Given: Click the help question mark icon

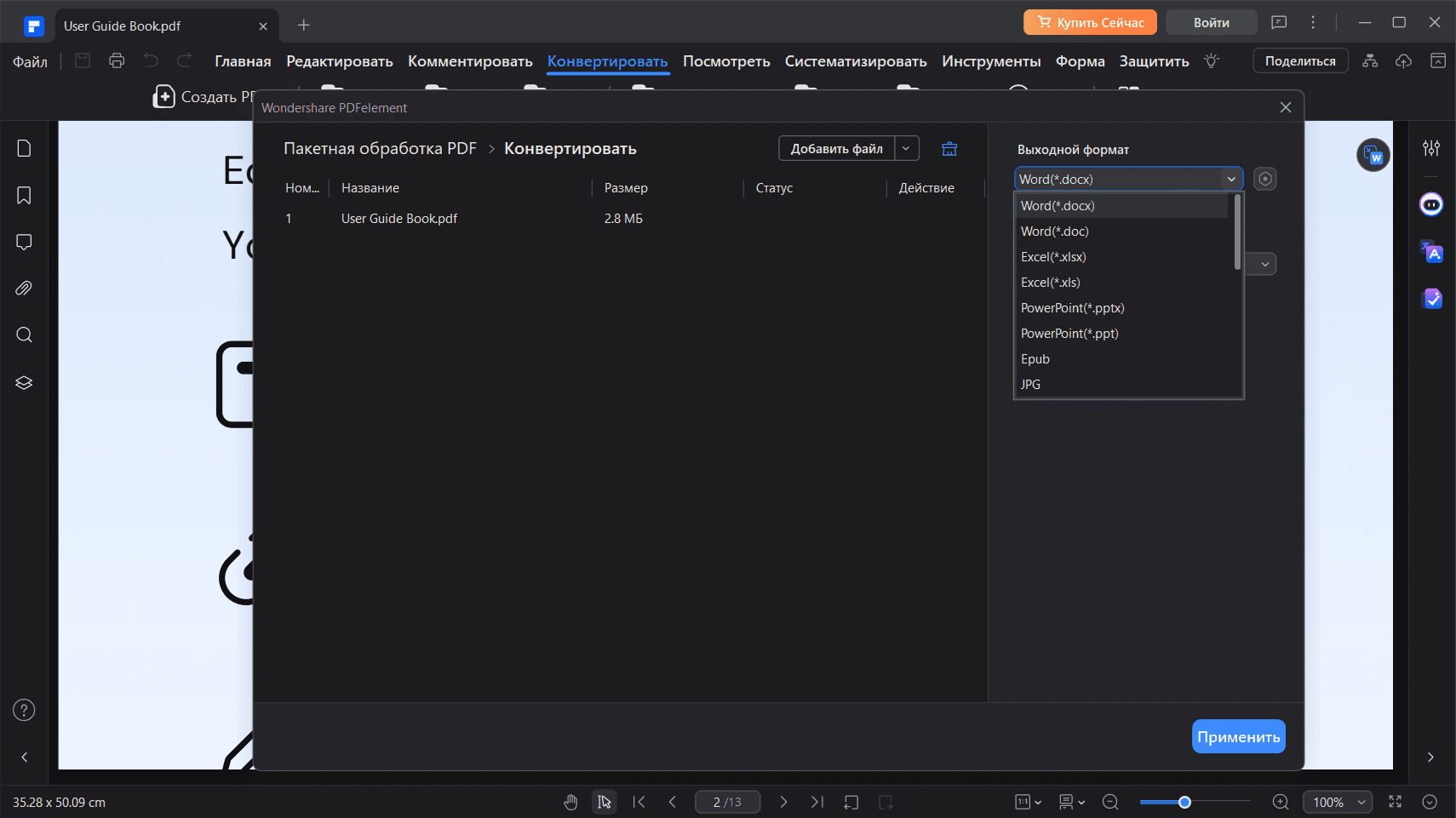Looking at the screenshot, I should tap(24, 710).
